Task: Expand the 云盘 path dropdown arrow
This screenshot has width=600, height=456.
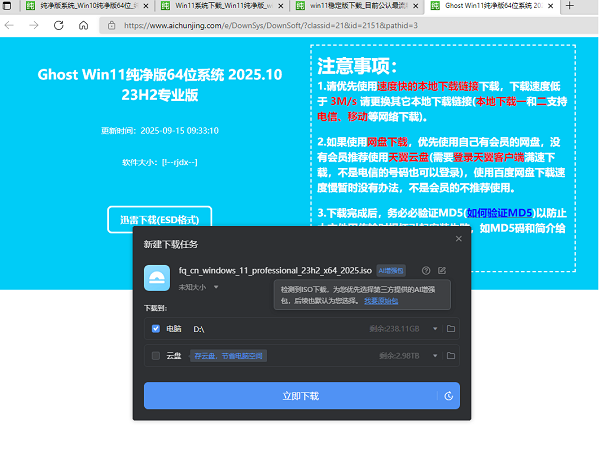Action: click(436, 355)
